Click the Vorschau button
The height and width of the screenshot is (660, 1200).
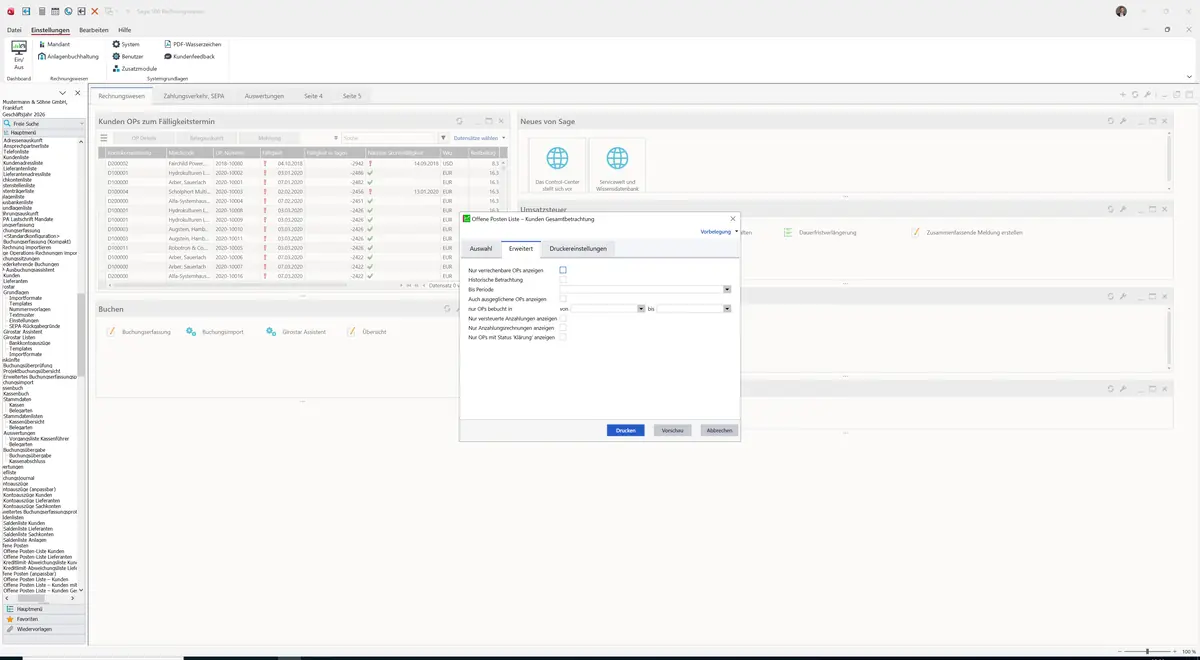point(673,430)
